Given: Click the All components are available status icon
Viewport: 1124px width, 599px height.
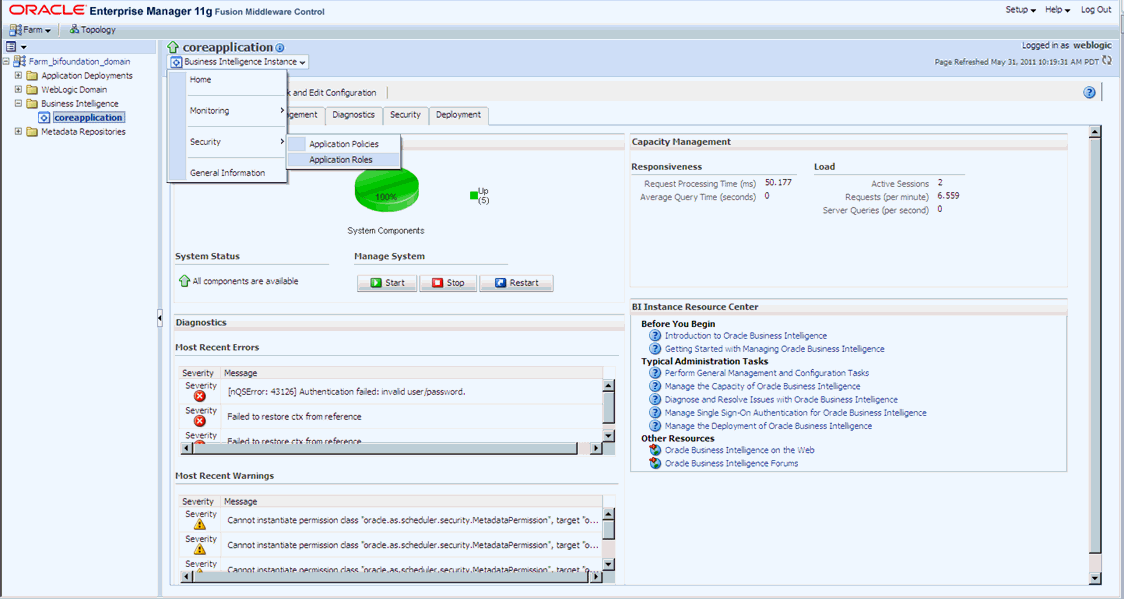Looking at the screenshot, I should point(184,282).
